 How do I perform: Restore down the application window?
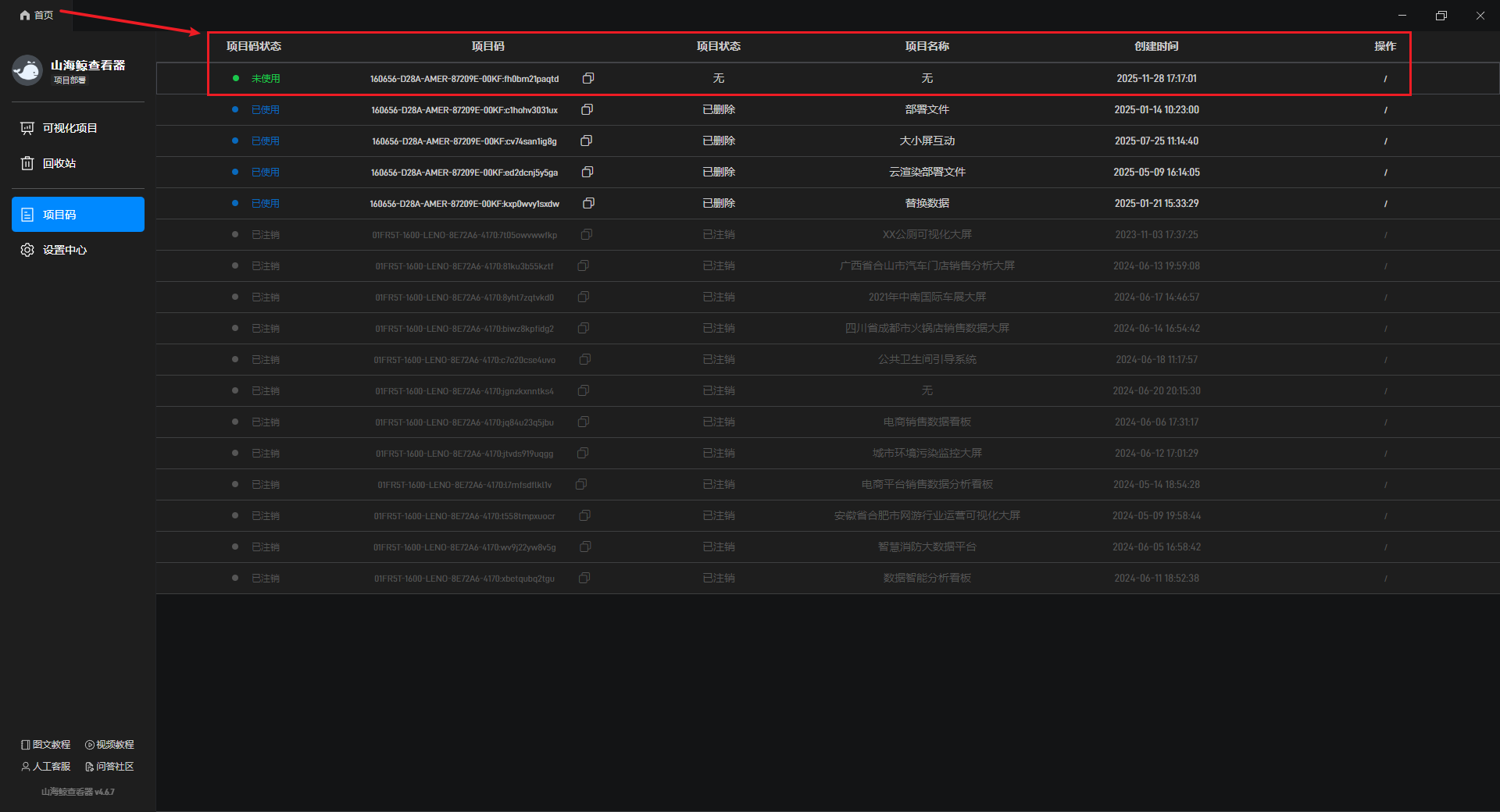pos(1441,16)
